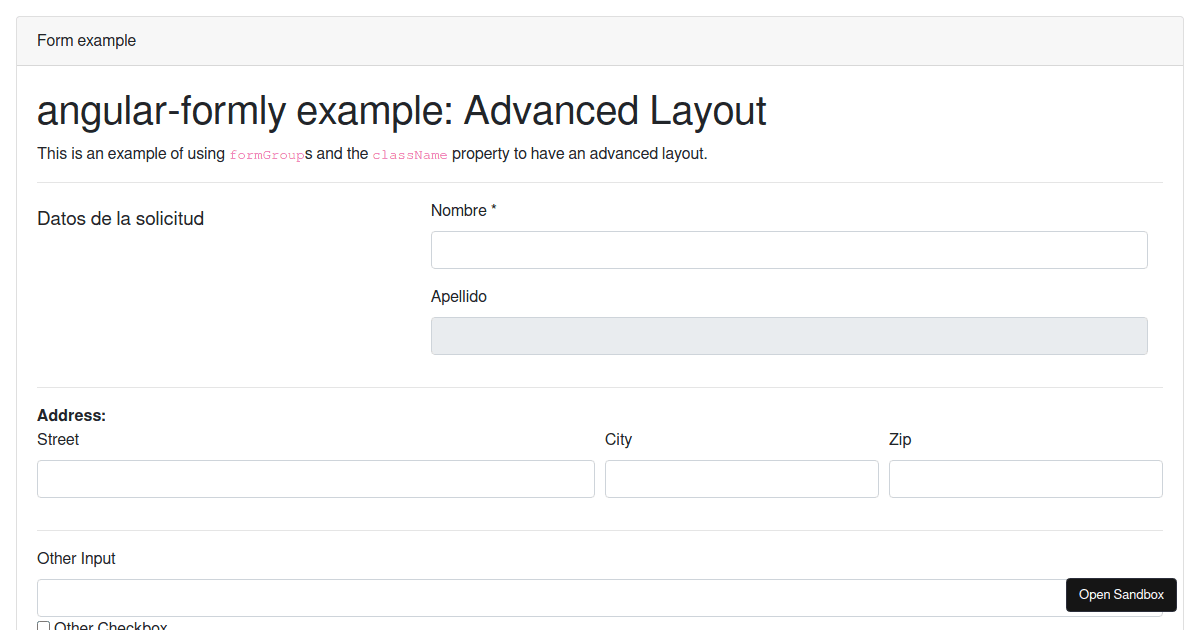Click the Nombre text input field
Image resolution: width=1200 pixels, height=630 pixels.
pos(789,250)
